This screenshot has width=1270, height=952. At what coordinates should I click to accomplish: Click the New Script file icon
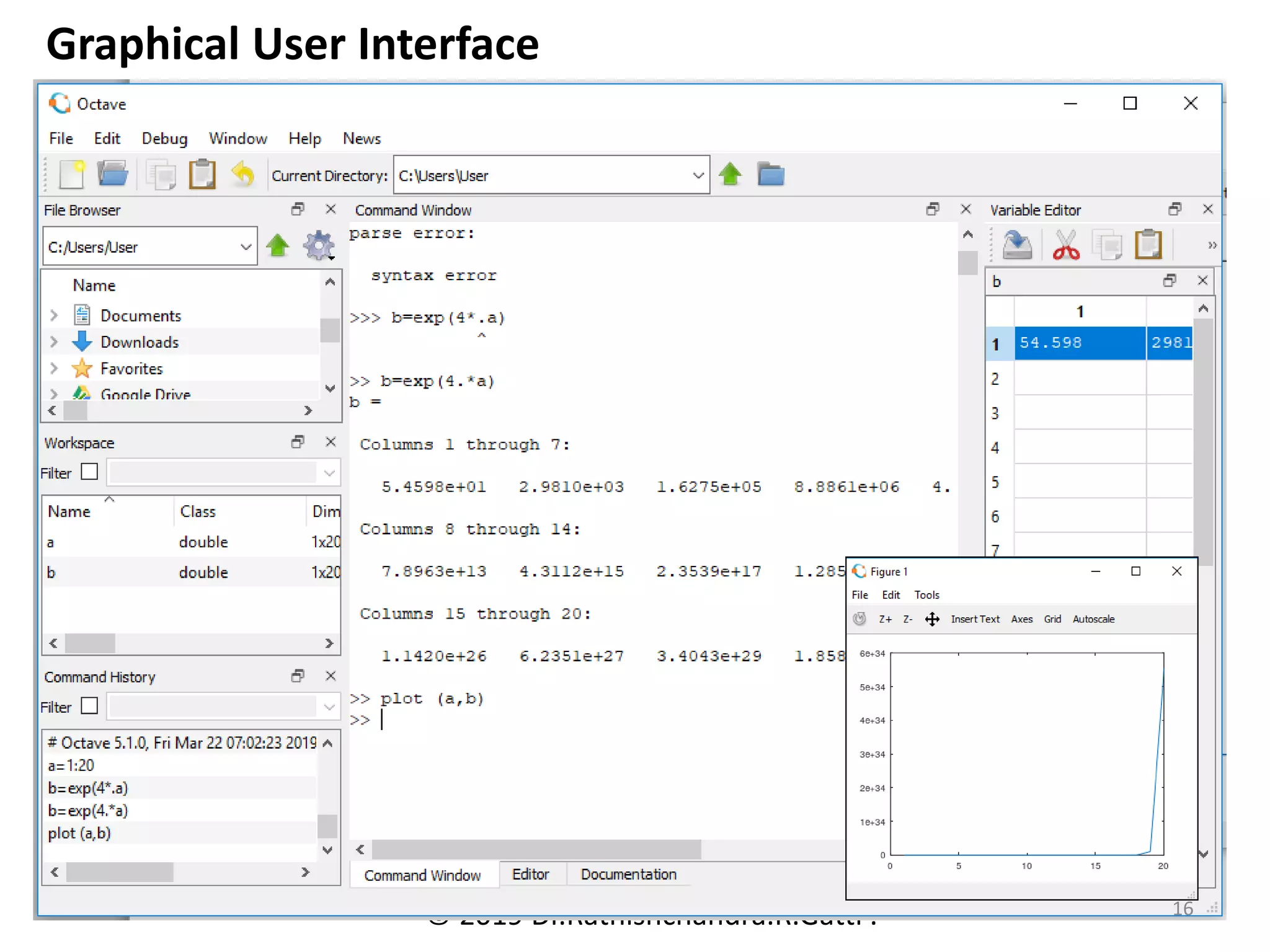pyautogui.click(x=72, y=175)
